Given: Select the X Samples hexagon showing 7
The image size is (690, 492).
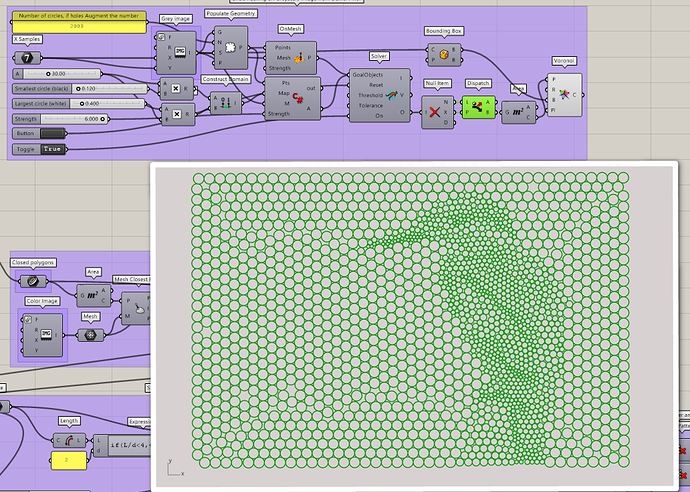Looking at the screenshot, I should point(27,57).
